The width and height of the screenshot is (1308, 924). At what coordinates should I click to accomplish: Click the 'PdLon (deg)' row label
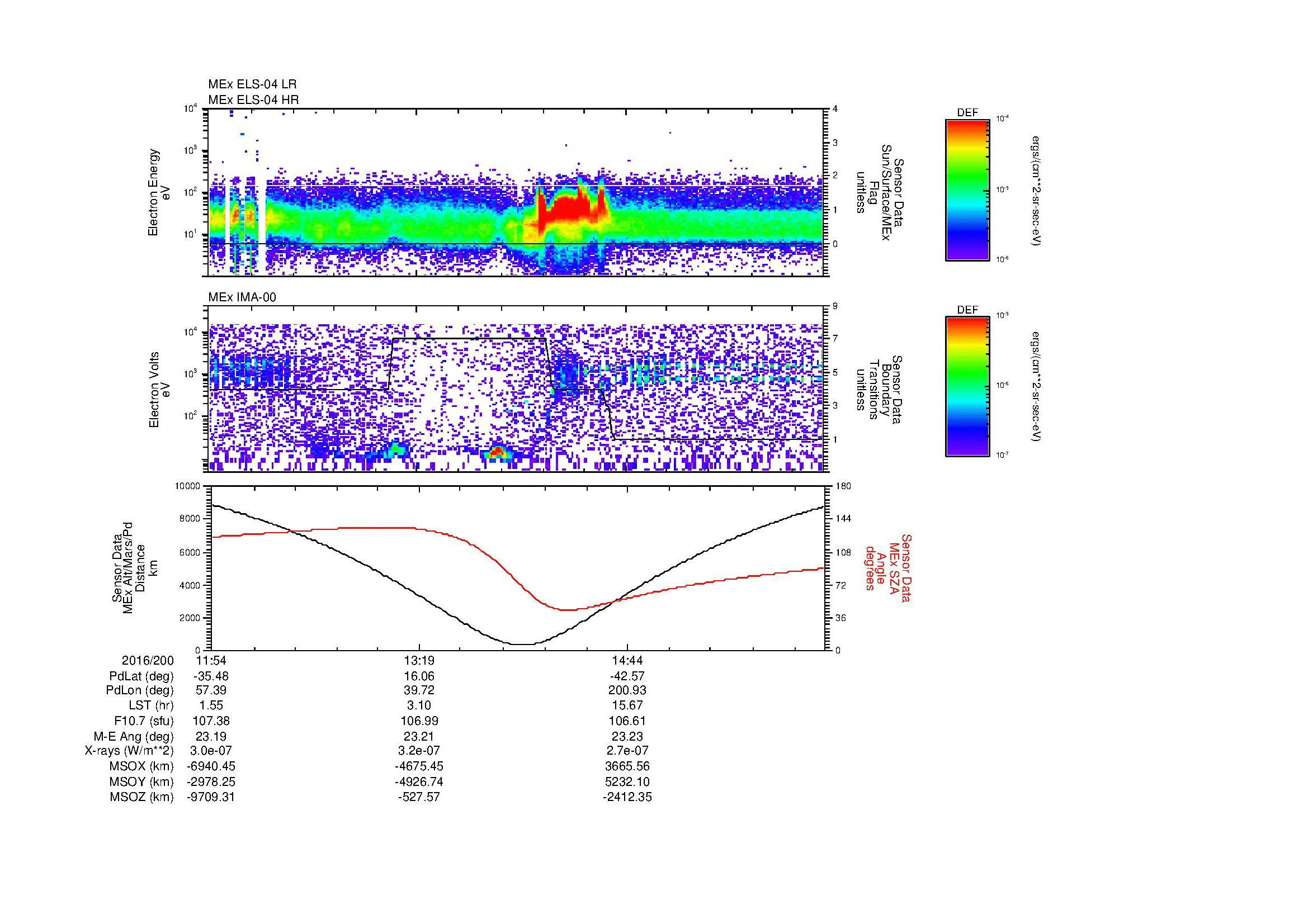pyautogui.click(x=140, y=690)
